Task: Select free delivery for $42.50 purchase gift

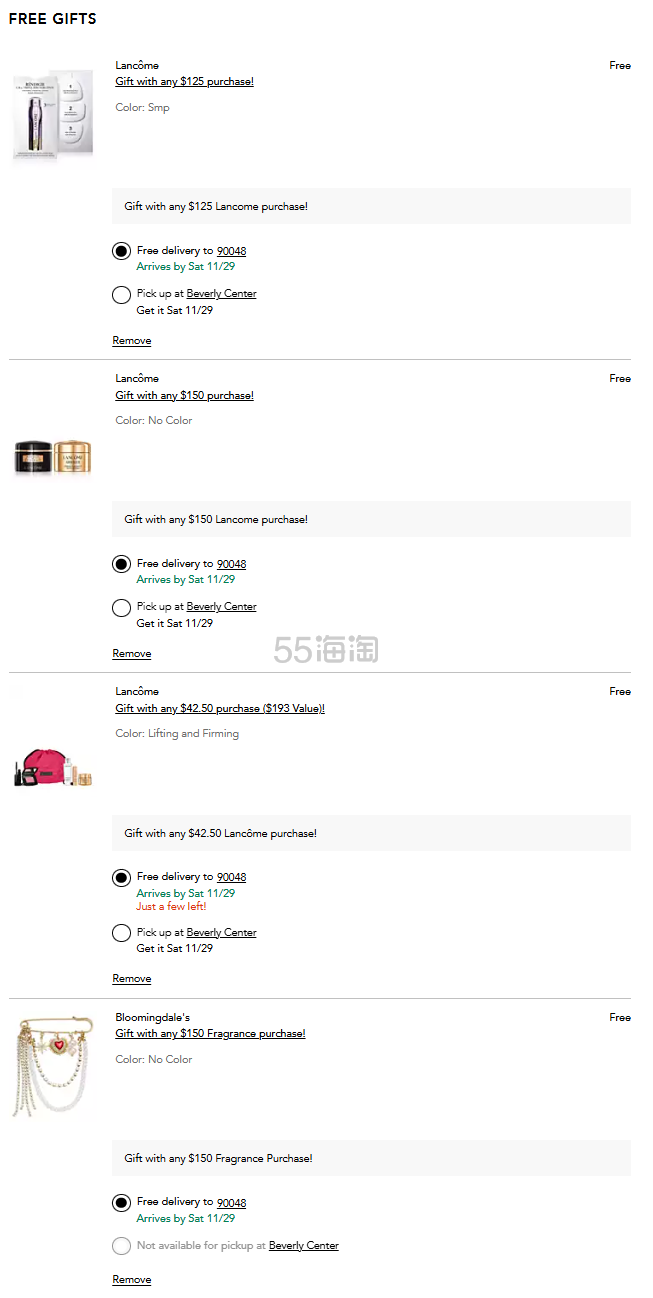Action: (x=121, y=878)
